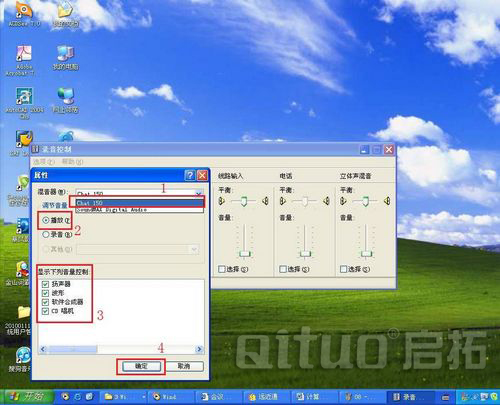
Task: Open the 我的文档 folder desktop icon
Action: pyautogui.click(x=65, y=14)
